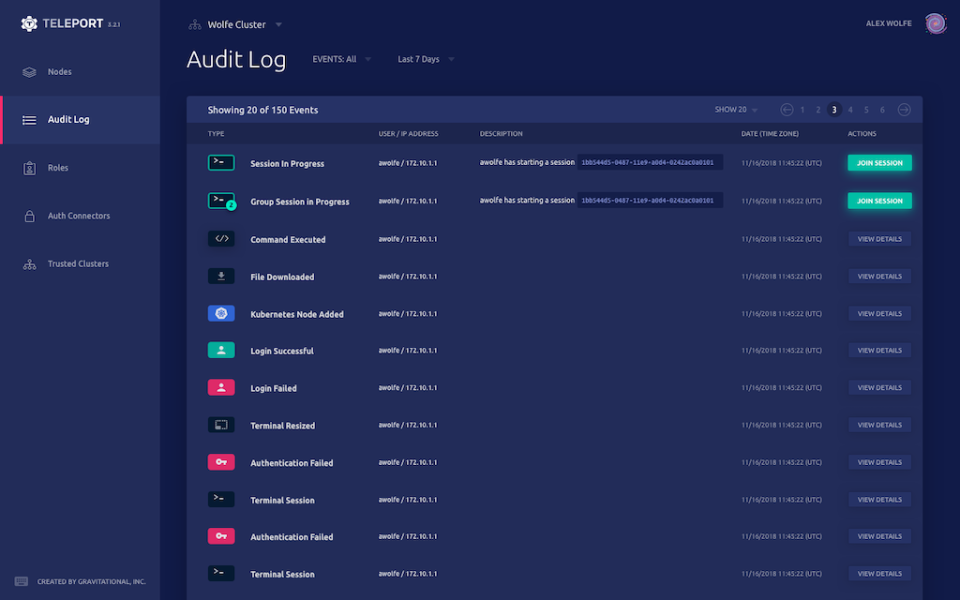Go to page 4 of events
Screen dimensions: 960x600
click(850, 110)
